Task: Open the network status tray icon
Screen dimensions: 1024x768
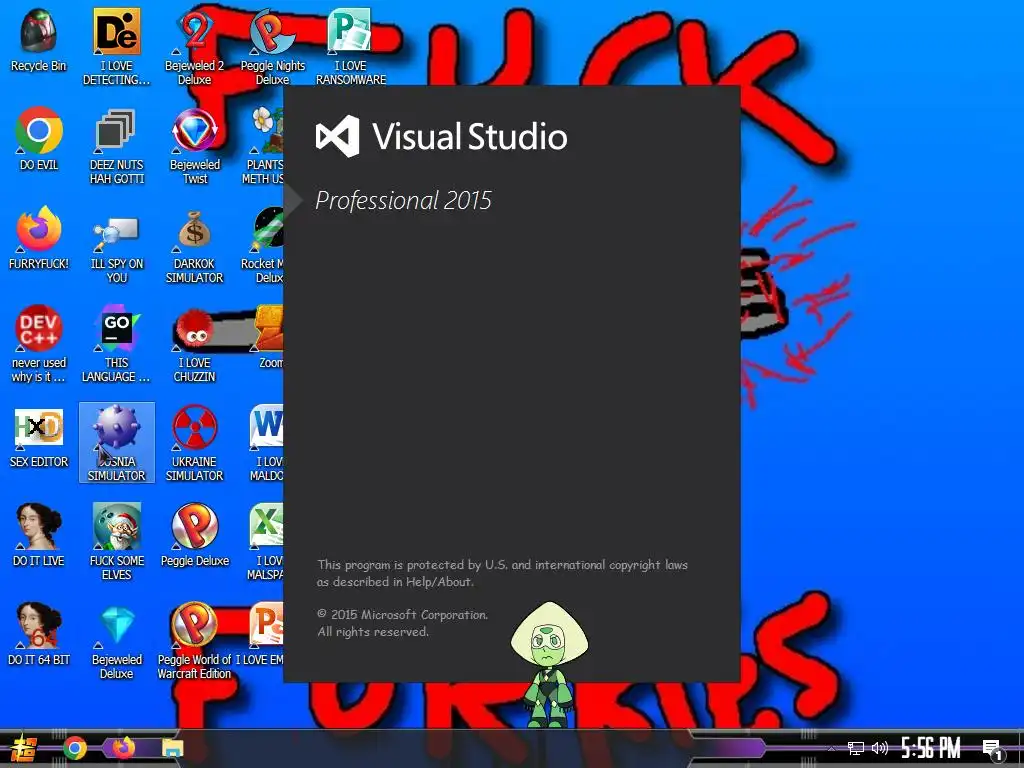Action: 856,748
